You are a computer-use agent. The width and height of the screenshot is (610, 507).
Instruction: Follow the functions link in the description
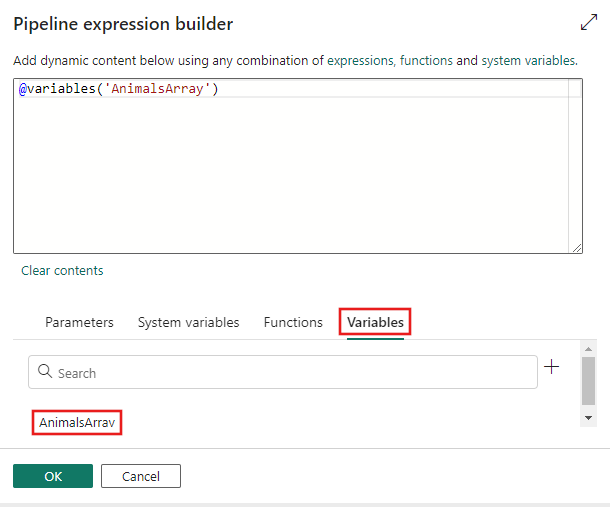(x=426, y=61)
